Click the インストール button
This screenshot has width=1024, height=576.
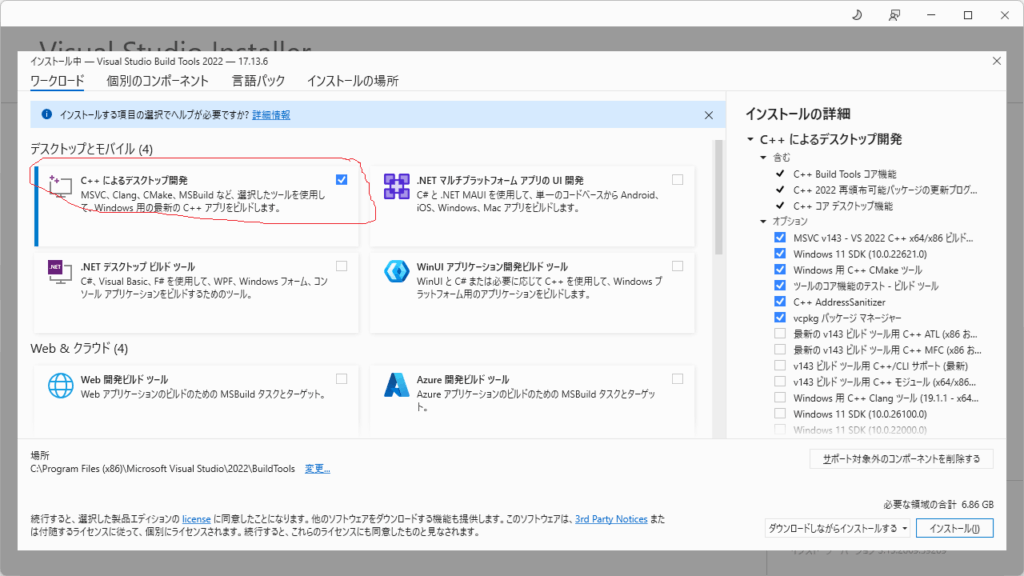(x=955, y=528)
